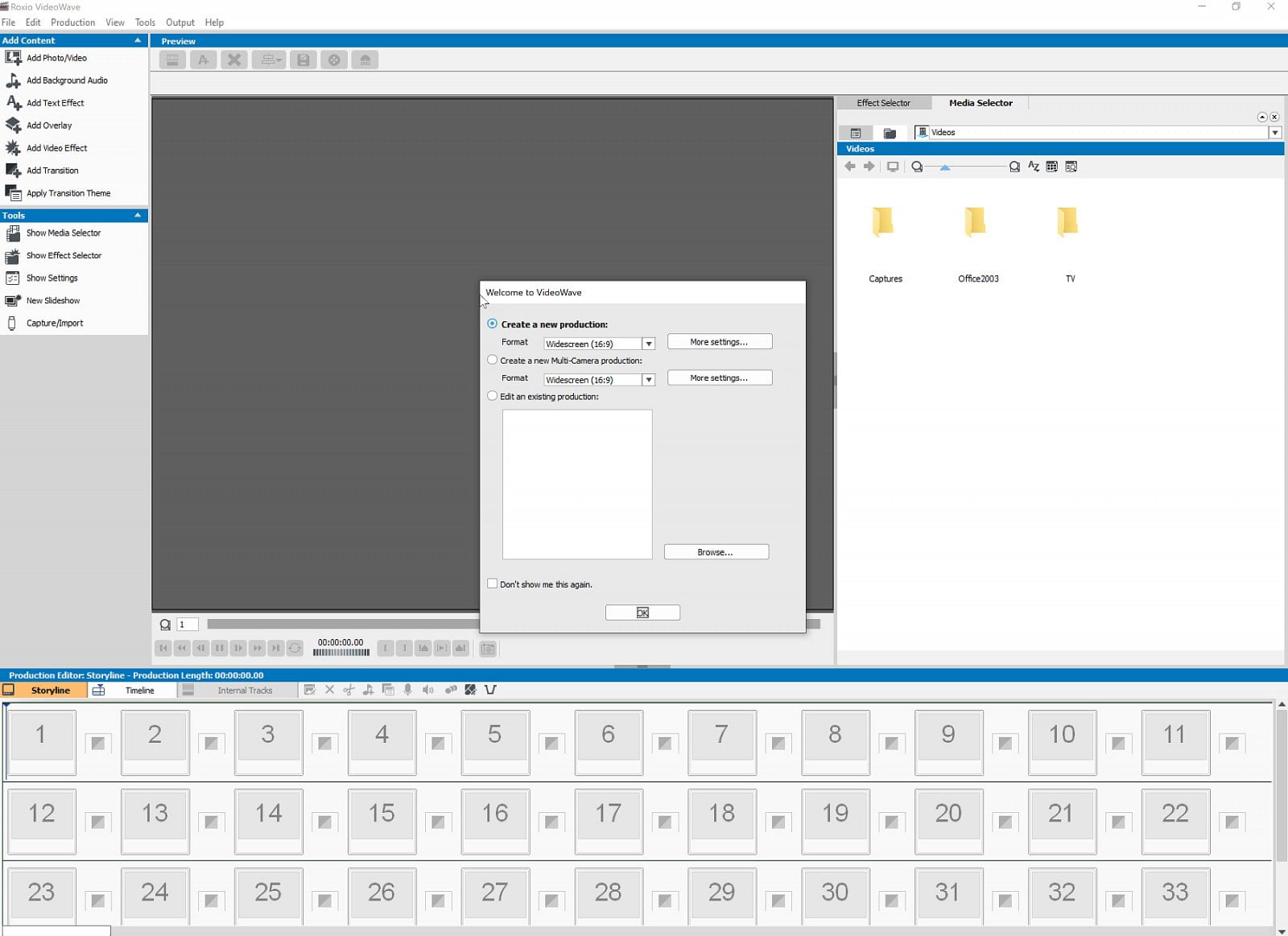This screenshot has width=1288, height=936.
Task: Select 'Create a new Multi-Camera production' option
Action: click(x=492, y=360)
